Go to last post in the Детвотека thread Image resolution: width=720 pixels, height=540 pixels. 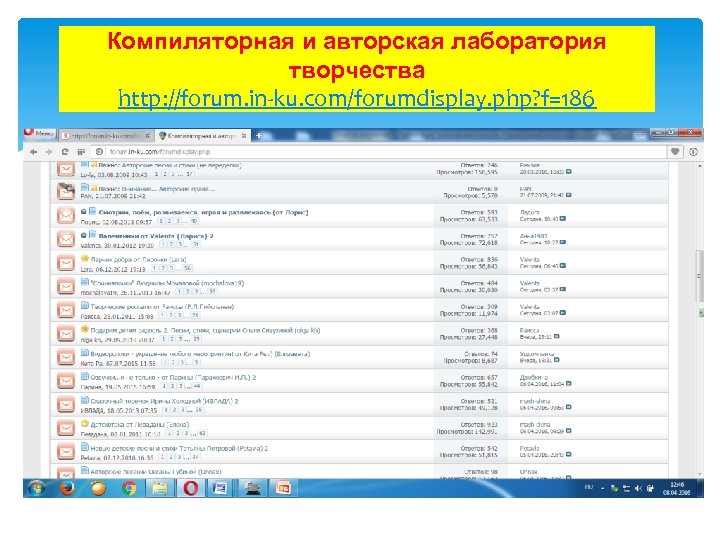coord(568,431)
